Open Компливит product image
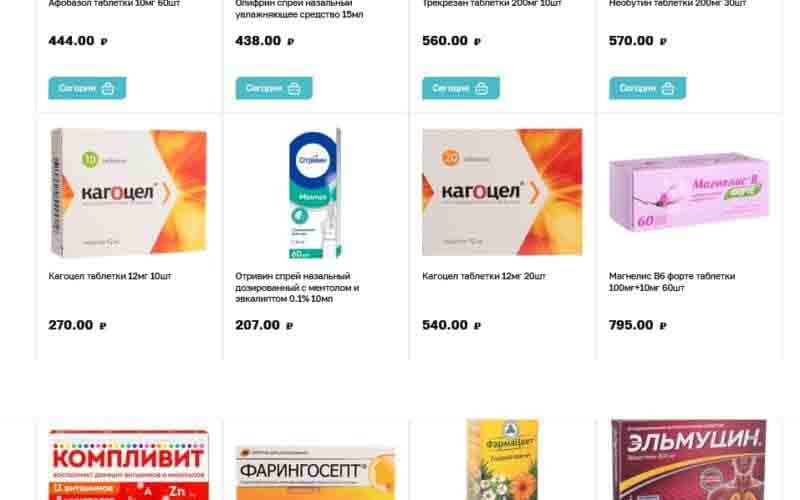Viewport: 800px width, 500px height. point(129,464)
